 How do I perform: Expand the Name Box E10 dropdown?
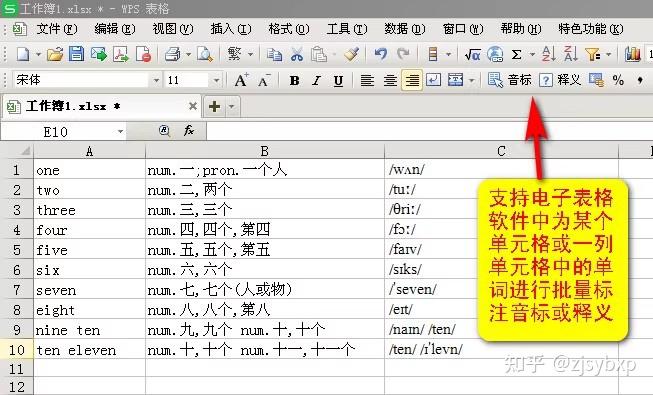point(120,132)
